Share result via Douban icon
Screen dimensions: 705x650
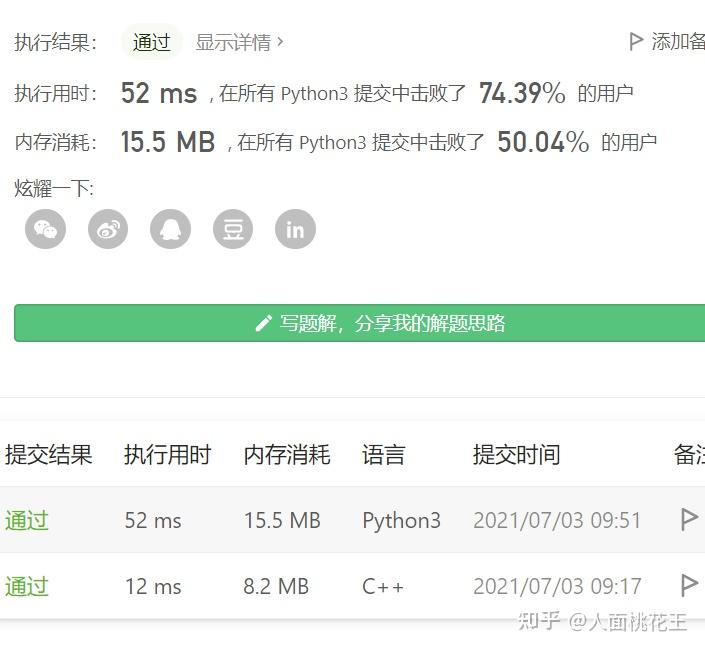233,229
